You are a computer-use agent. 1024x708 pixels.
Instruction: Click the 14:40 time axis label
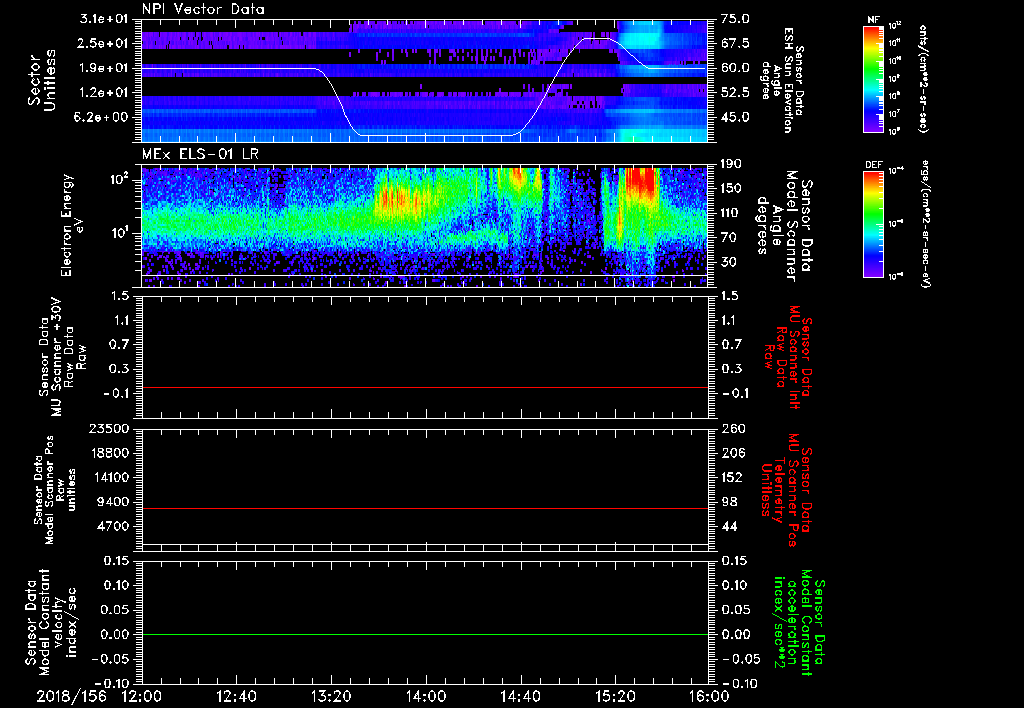pos(519,696)
